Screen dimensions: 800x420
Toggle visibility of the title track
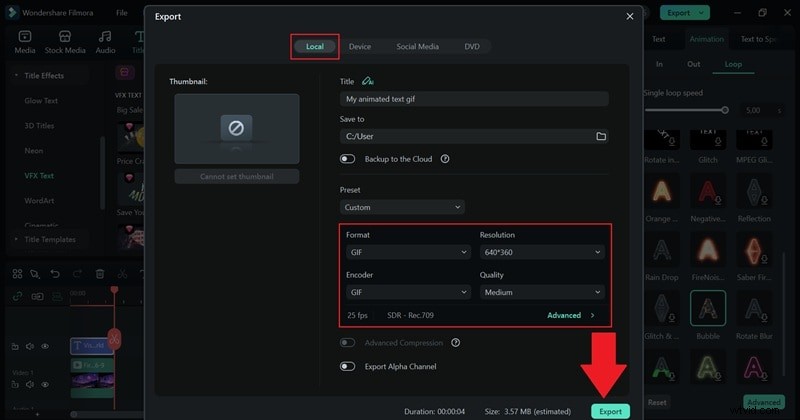pyautogui.click(x=45, y=346)
